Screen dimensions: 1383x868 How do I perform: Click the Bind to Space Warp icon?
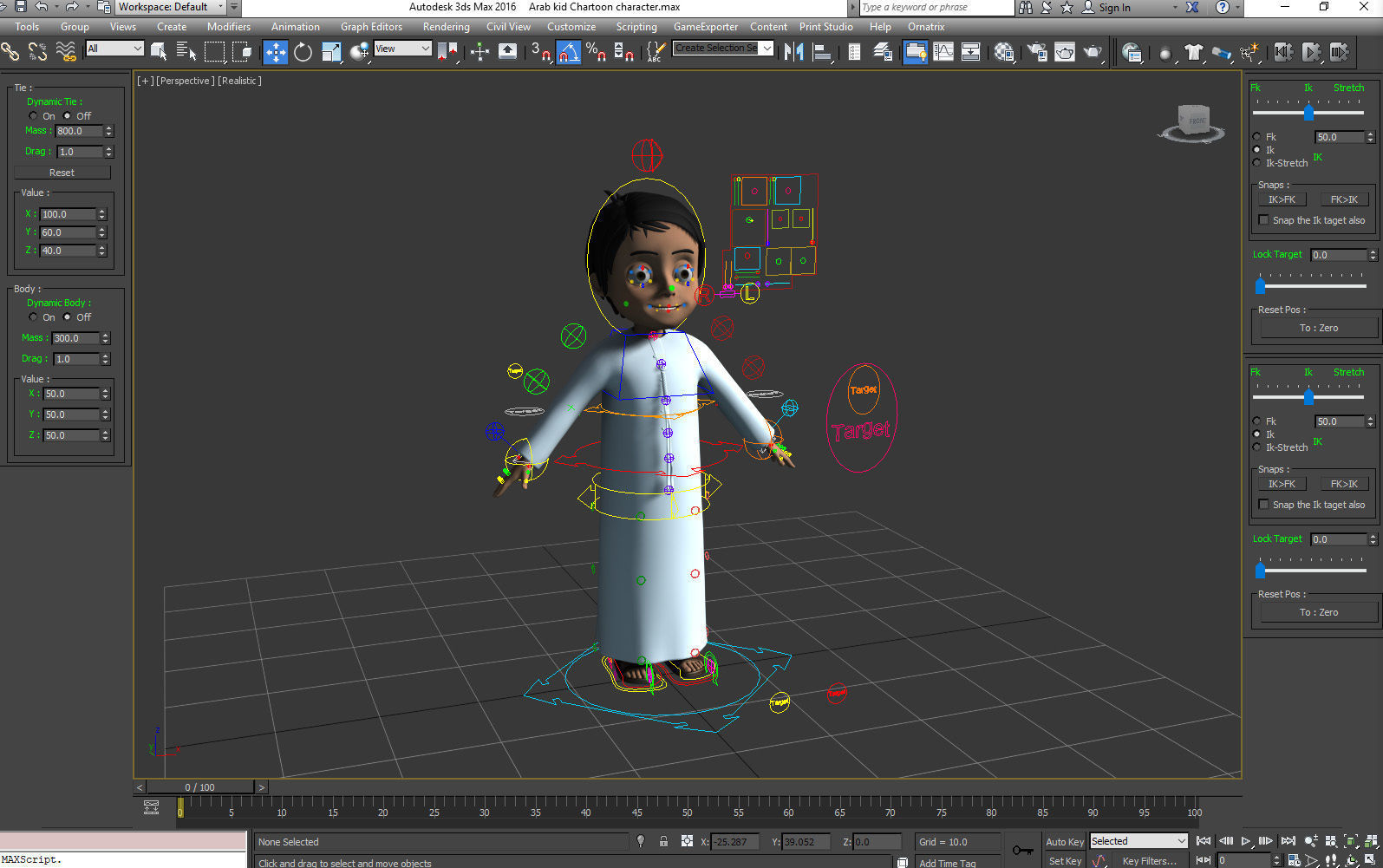coord(66,52)
